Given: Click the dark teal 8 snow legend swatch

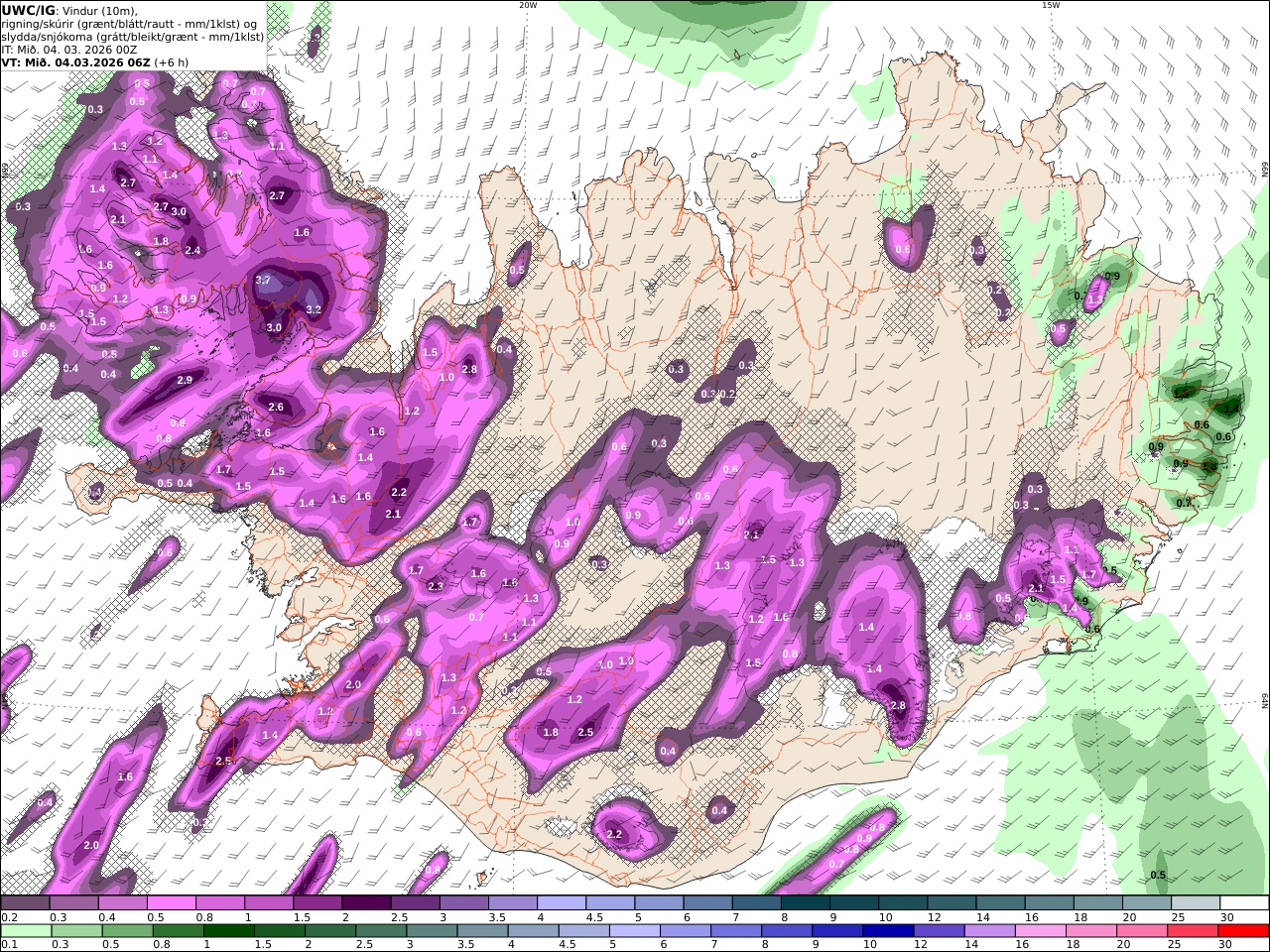Looking at the screenshot, I should pyautogui.click(x=804, y=903).
